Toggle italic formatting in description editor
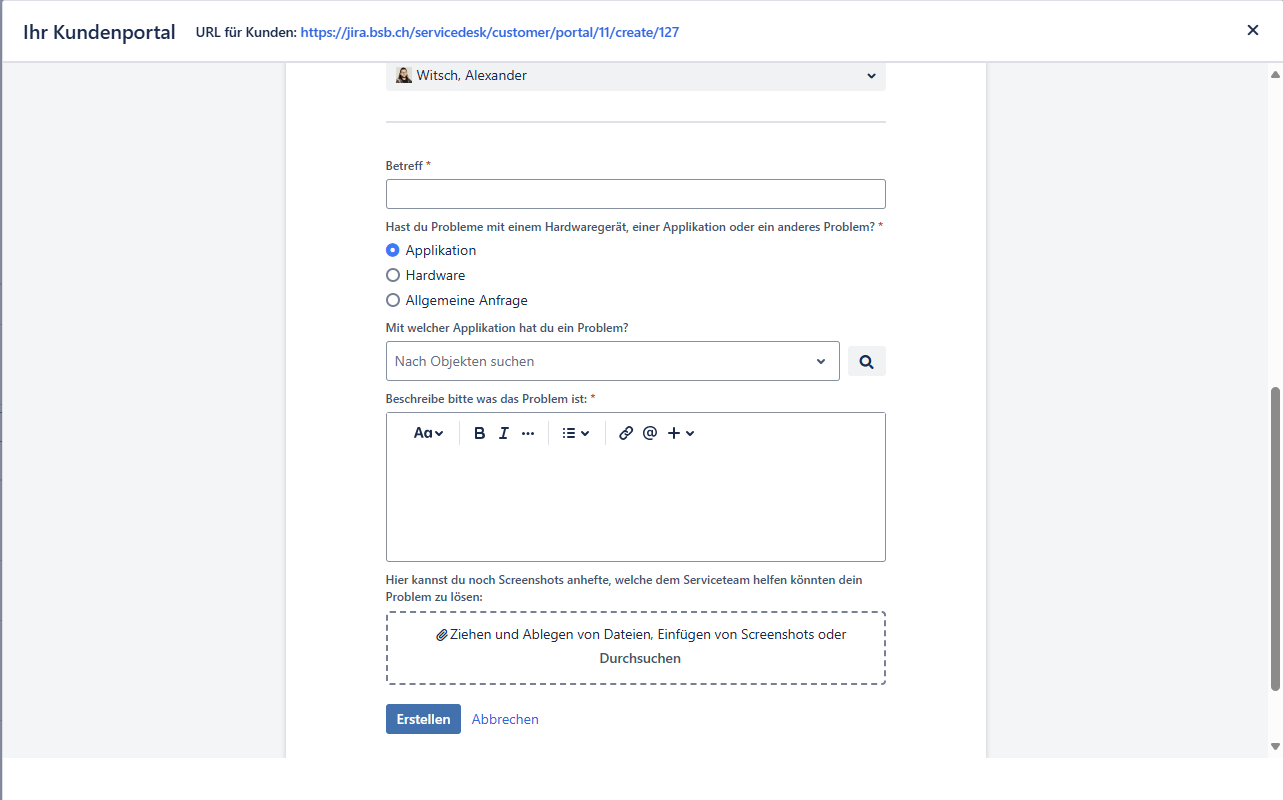Image resolution: width=1283 pixels, height=800 pixels. [x=504, y=433]
